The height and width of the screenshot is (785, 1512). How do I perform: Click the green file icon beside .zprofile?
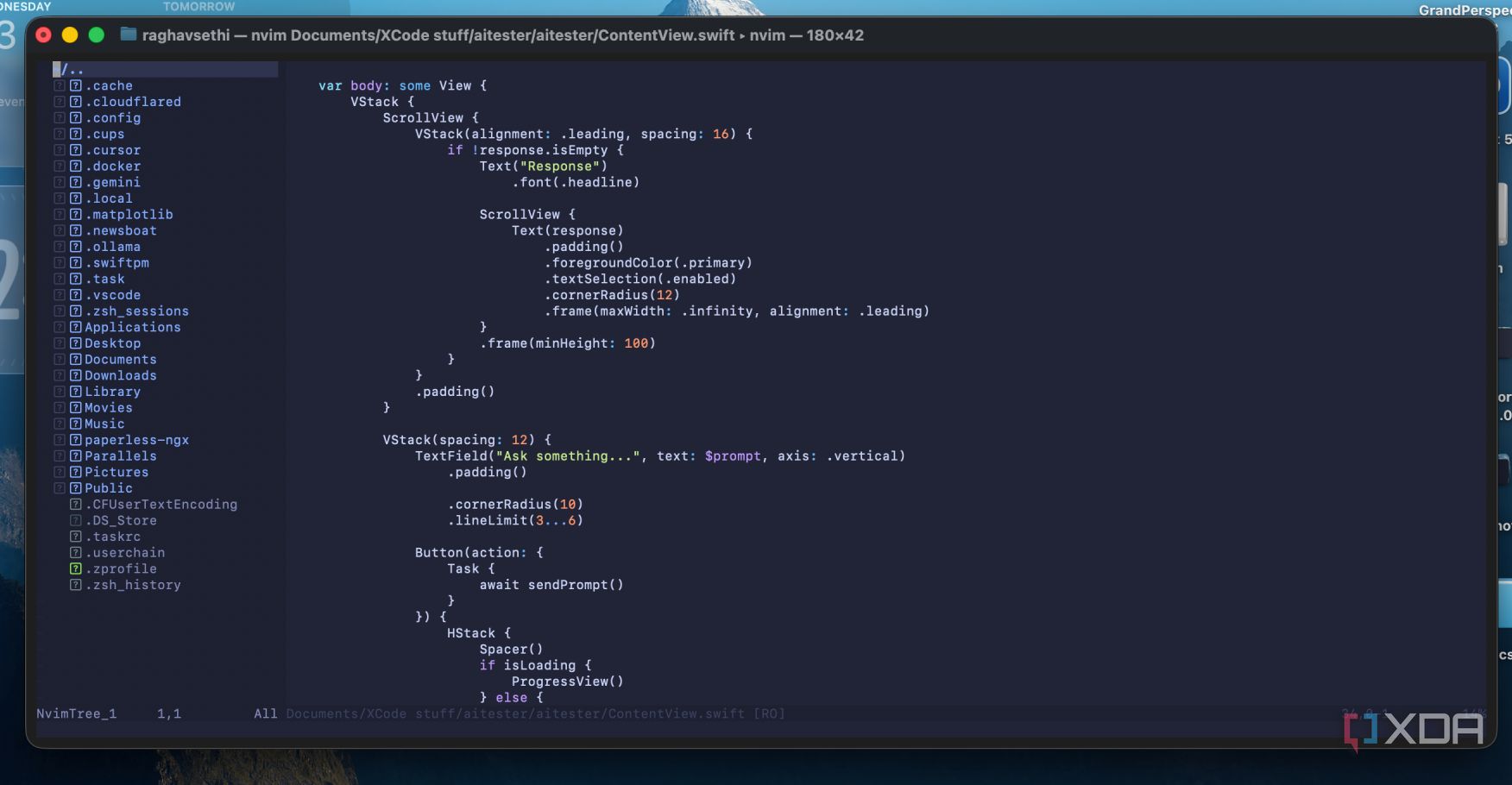click(76, 568)
